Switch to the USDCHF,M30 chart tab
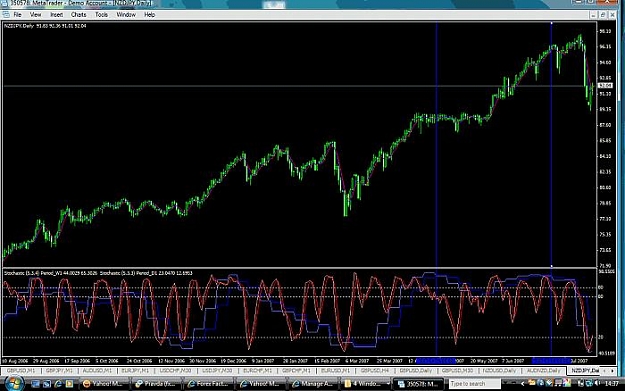Viewport: 625px width, 391px height. click(175, 371)
